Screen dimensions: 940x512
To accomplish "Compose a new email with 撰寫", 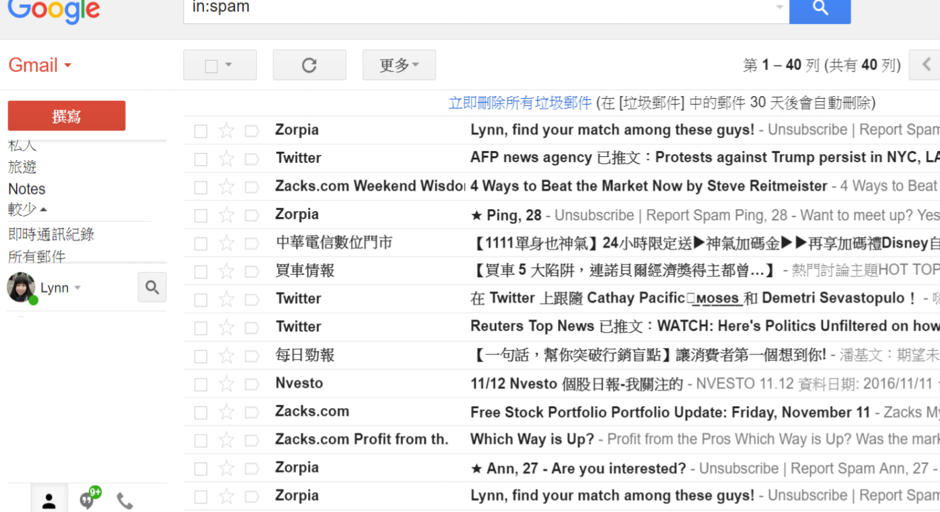I will [67, 116].
